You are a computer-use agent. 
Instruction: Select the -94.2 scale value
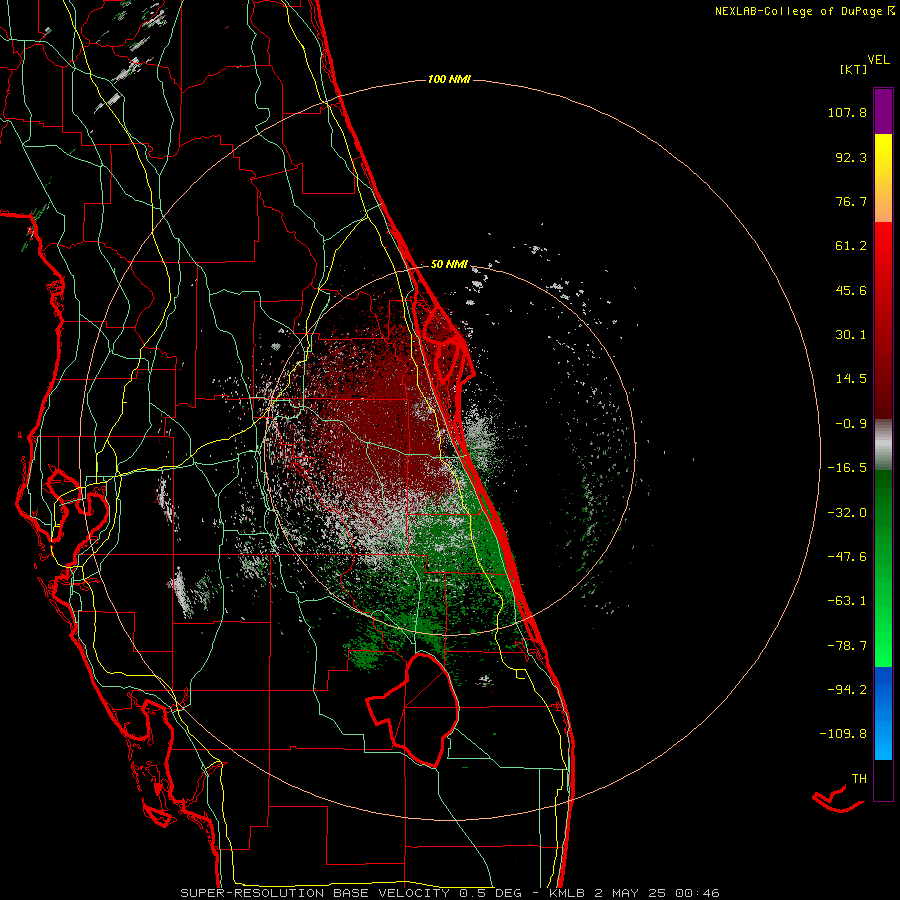[847, 689]
